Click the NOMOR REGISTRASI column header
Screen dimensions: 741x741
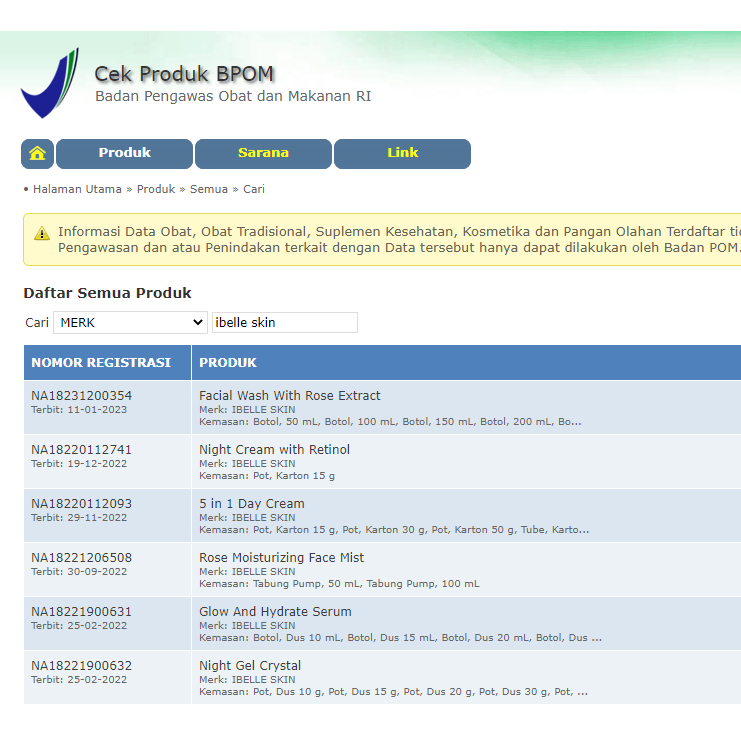pyautogui.click(x=107, y=362)
